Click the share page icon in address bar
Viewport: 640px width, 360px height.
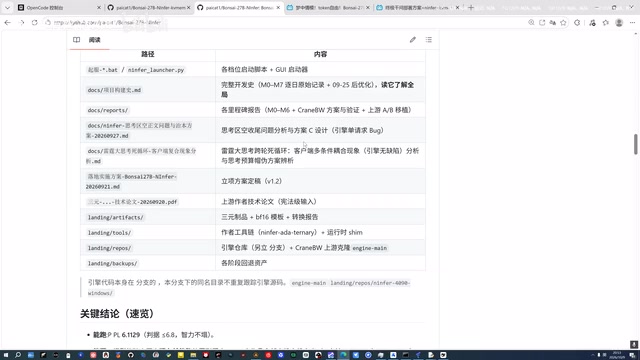tap(542, 22)
